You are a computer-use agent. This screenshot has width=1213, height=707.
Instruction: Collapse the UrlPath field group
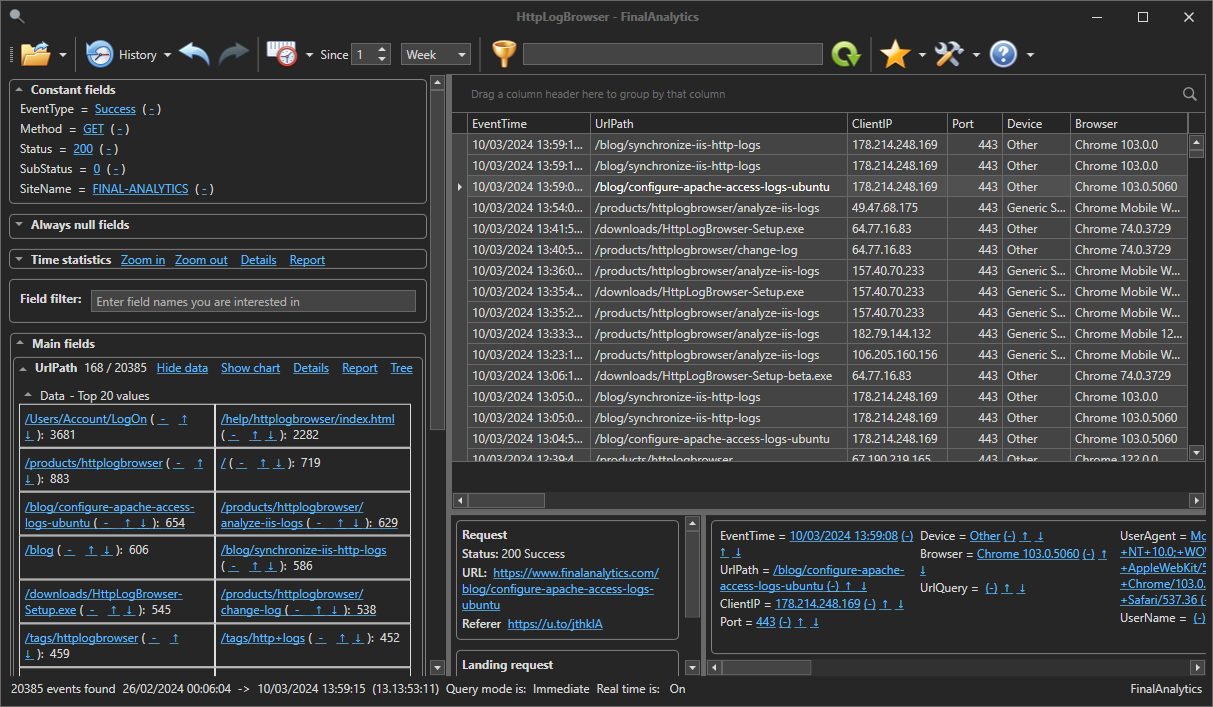(25, 368)
